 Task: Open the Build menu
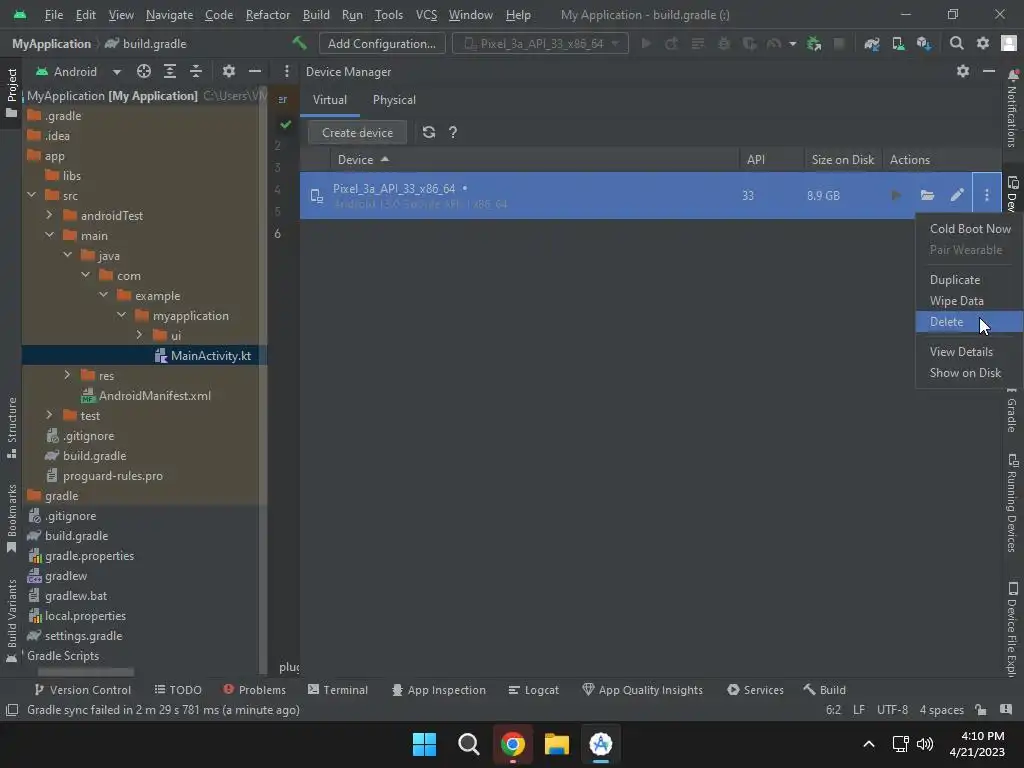click(x=316, y=14)
